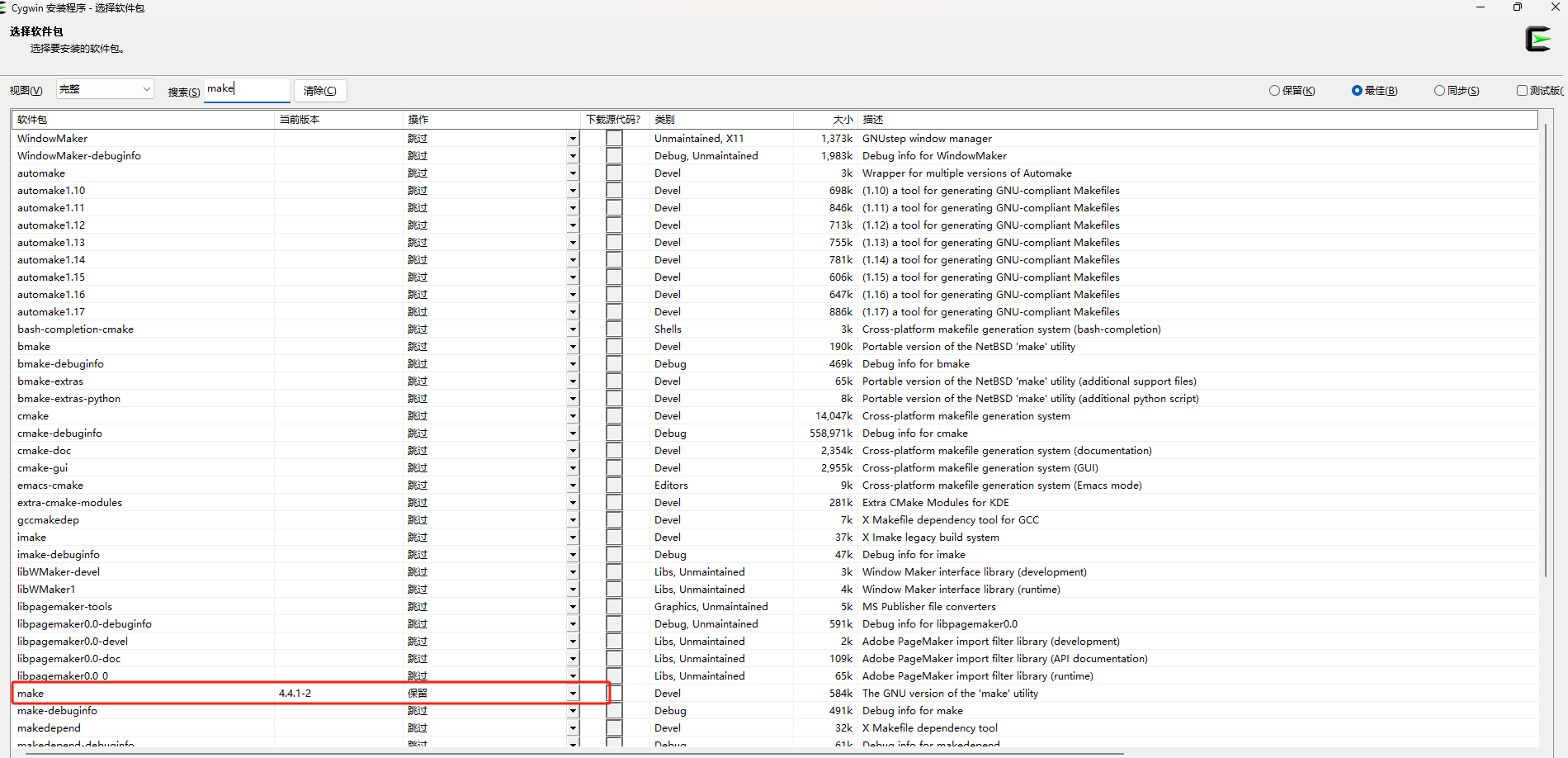Select the makedepend package name

coord(49,727)
